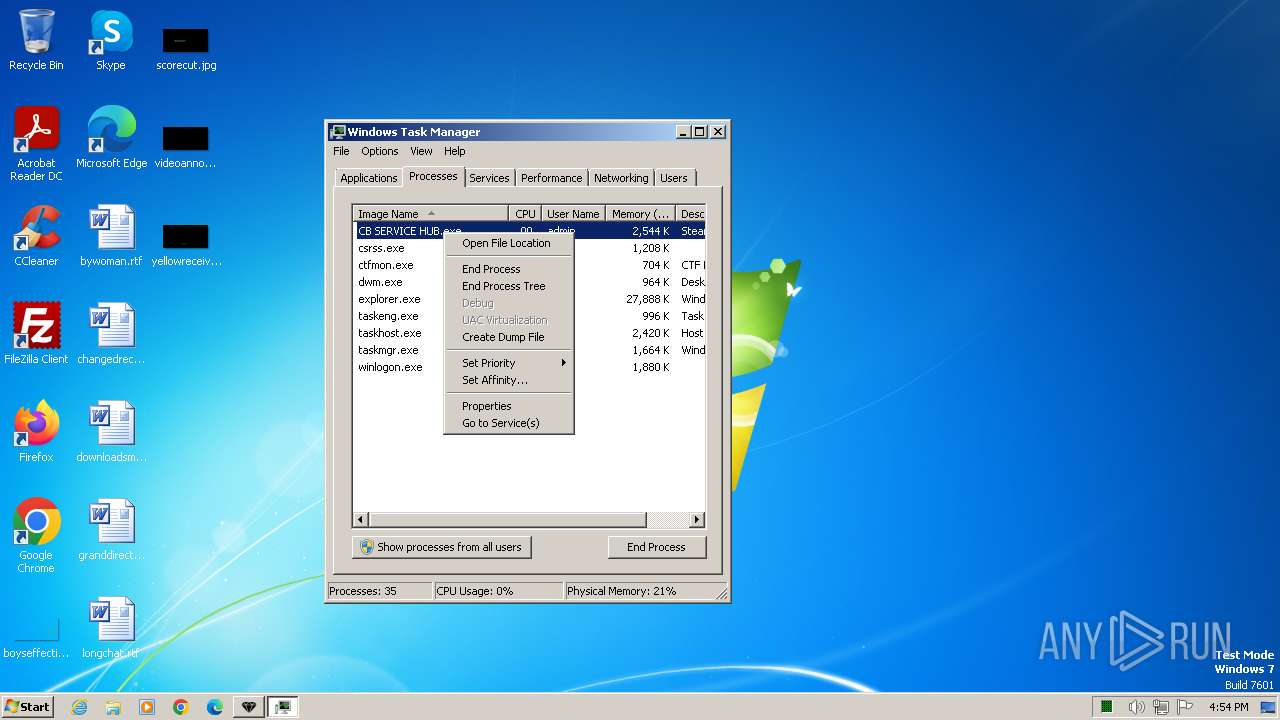Viewport: 1280px width, 720px height.
Task: Open Action Center flag icon
Action: pos(1185,707)
